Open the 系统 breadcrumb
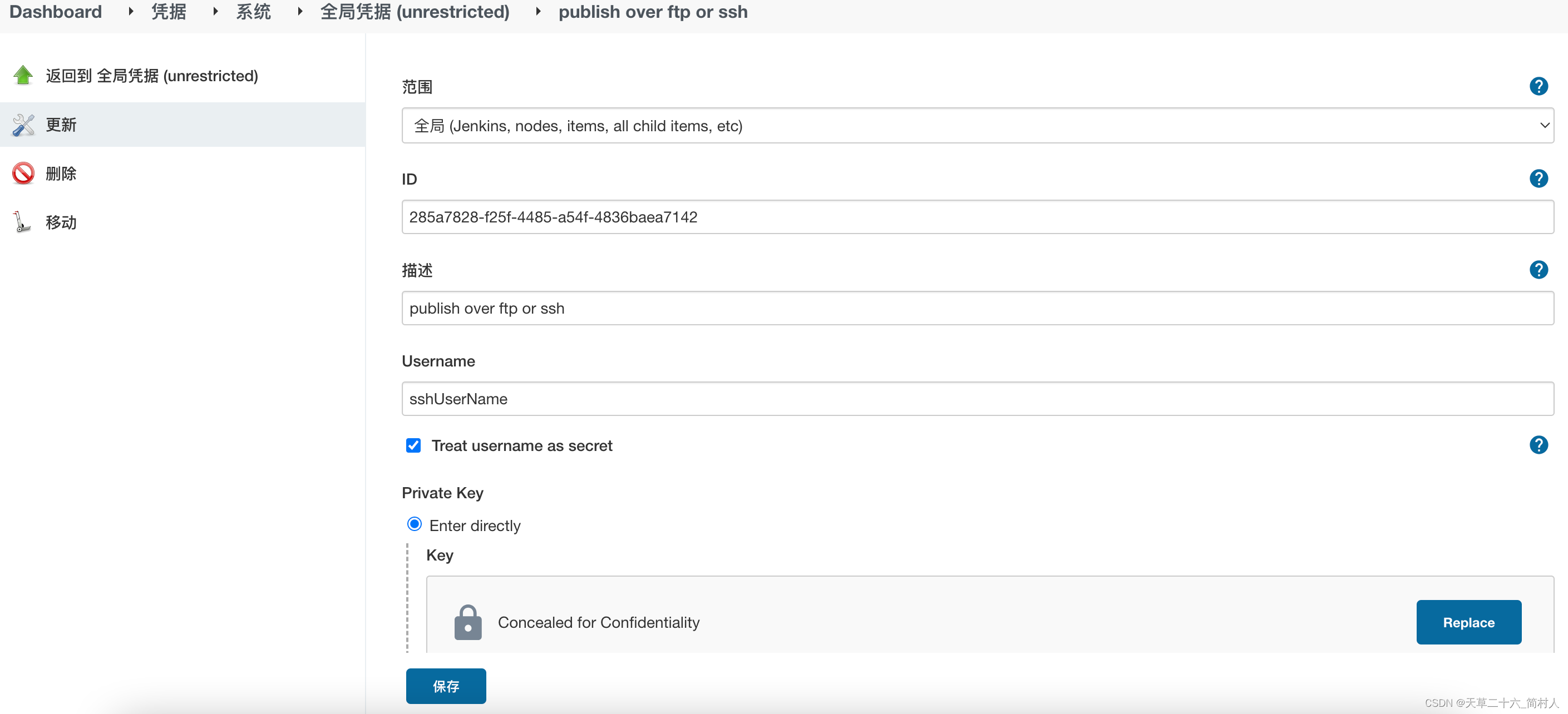 [253, 12]
